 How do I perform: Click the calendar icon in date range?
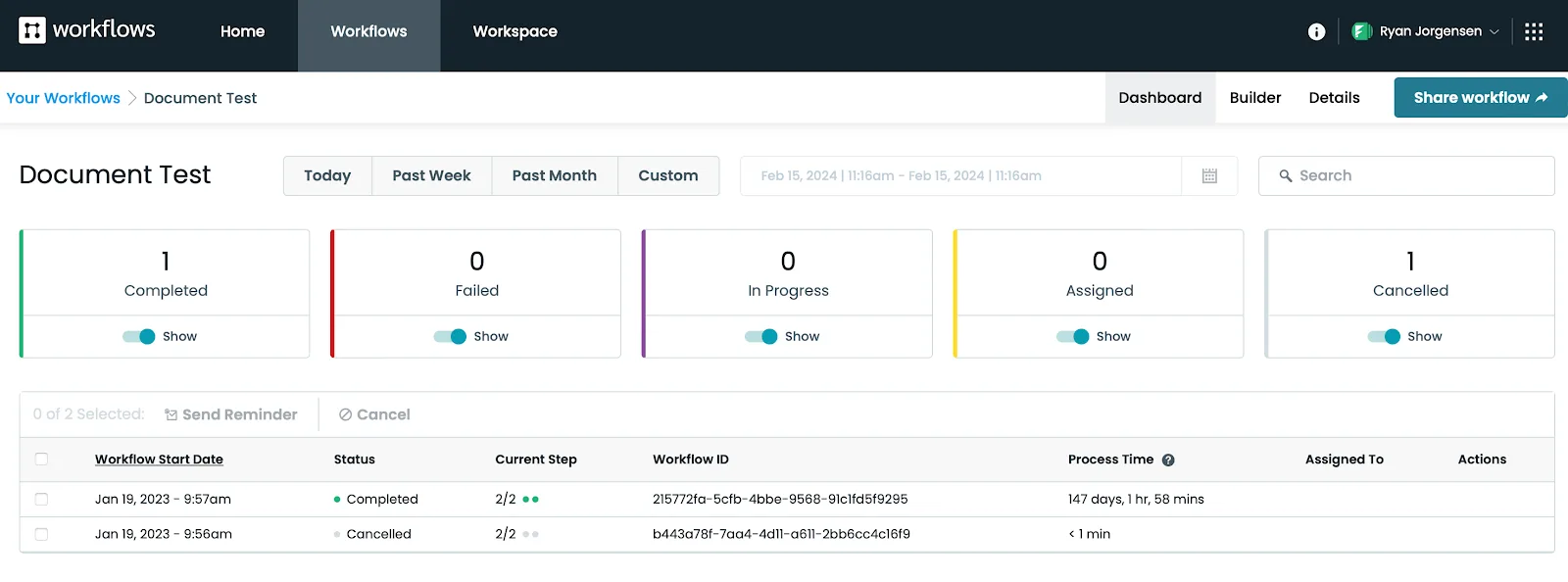[1209, 175]
